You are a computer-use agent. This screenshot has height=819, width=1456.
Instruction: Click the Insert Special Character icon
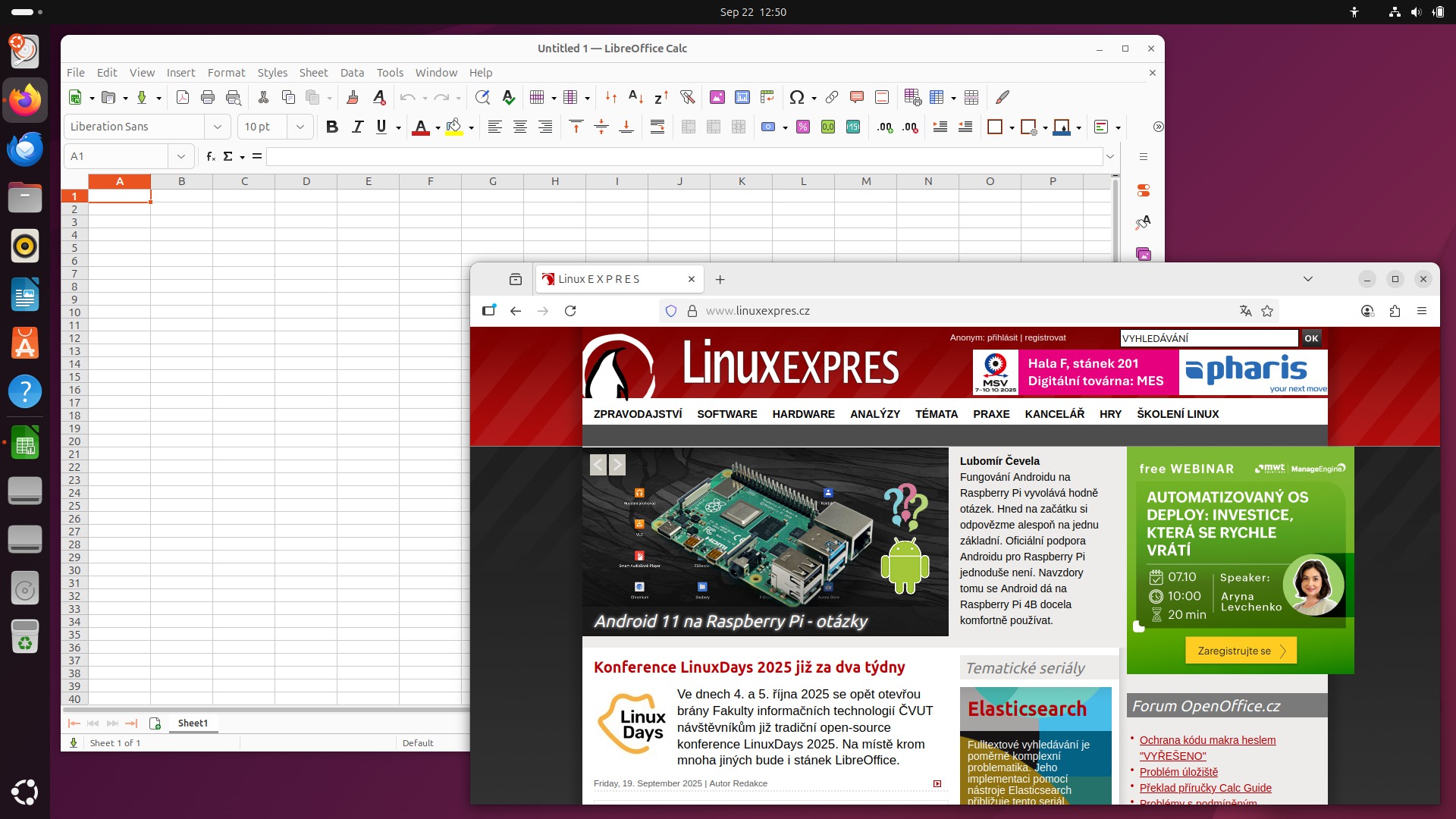pos(796,97)
